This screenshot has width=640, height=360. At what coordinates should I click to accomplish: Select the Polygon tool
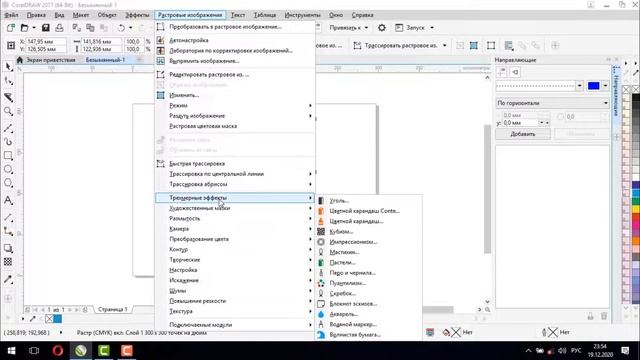pos(8,183)
